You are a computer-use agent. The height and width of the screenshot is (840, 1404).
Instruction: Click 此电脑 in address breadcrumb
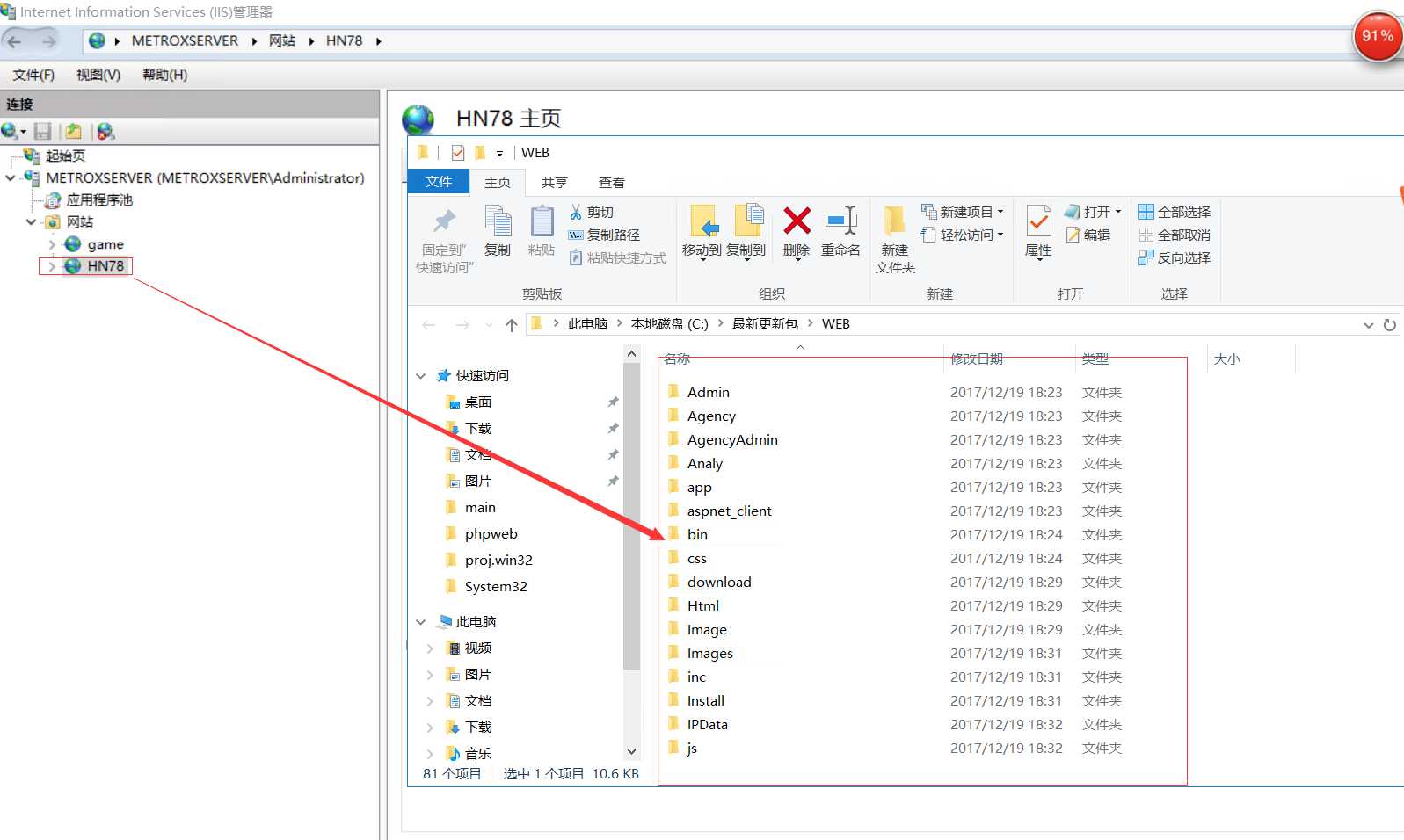[587, 324]
